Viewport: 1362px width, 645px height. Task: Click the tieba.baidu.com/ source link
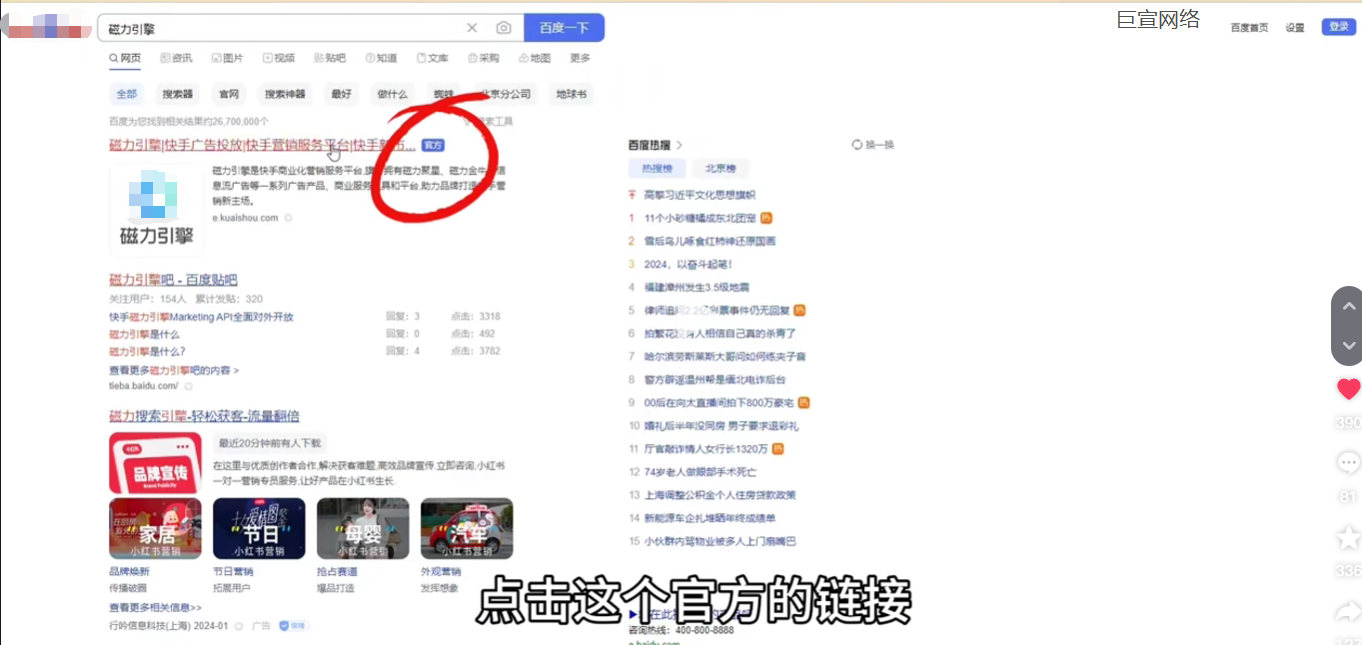point(144,386)
